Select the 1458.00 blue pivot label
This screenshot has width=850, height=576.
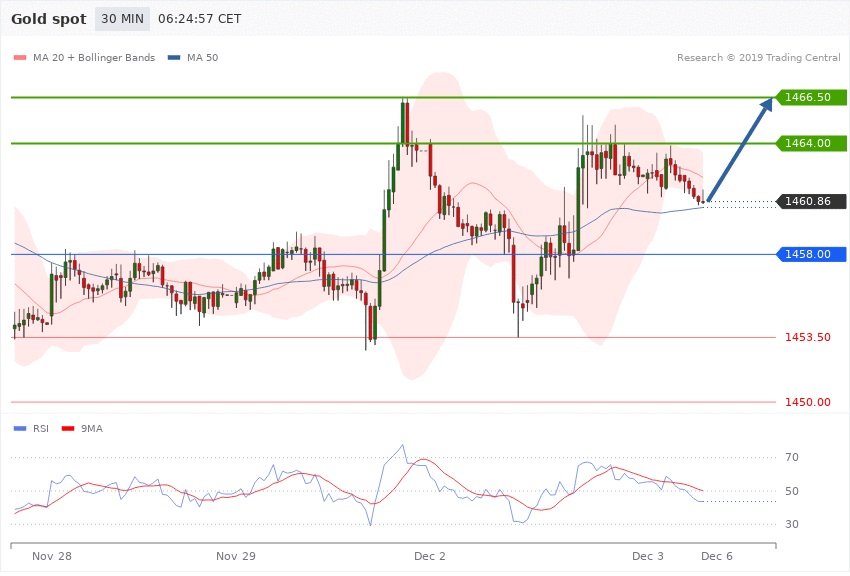click(x=808, y=254)
